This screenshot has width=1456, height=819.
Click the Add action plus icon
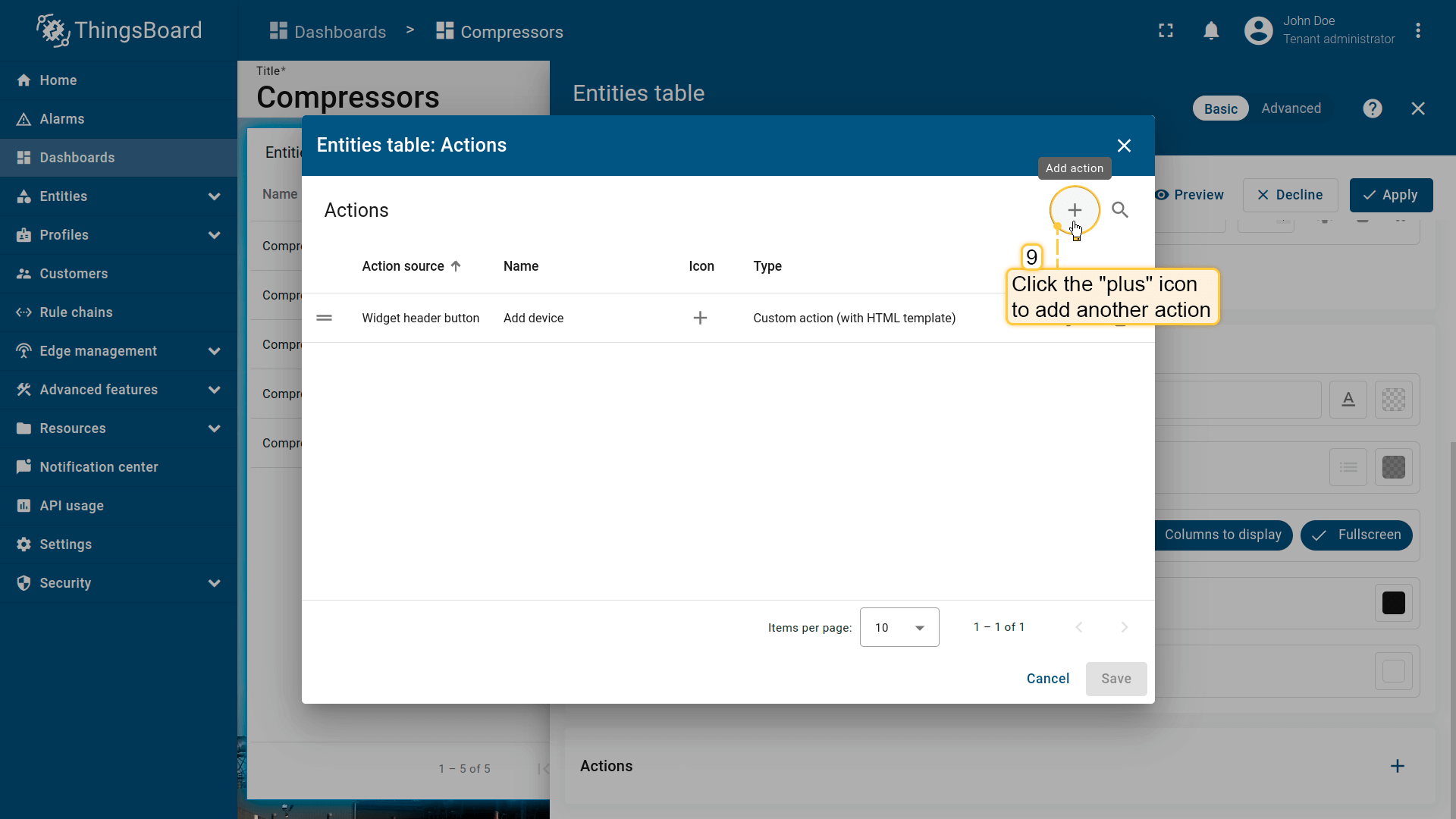point(1074,210)
